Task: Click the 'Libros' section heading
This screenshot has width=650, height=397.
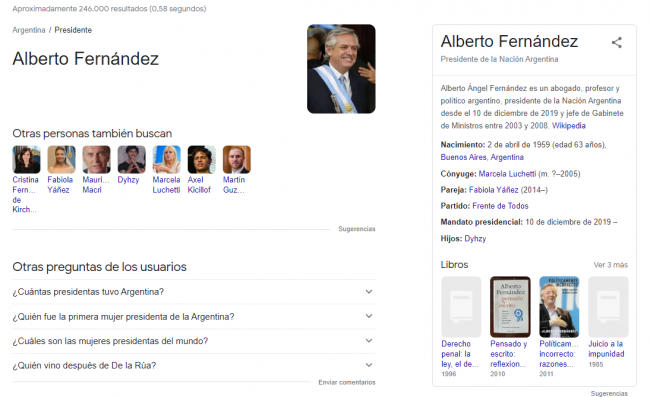Action: [x=454, y=265]
